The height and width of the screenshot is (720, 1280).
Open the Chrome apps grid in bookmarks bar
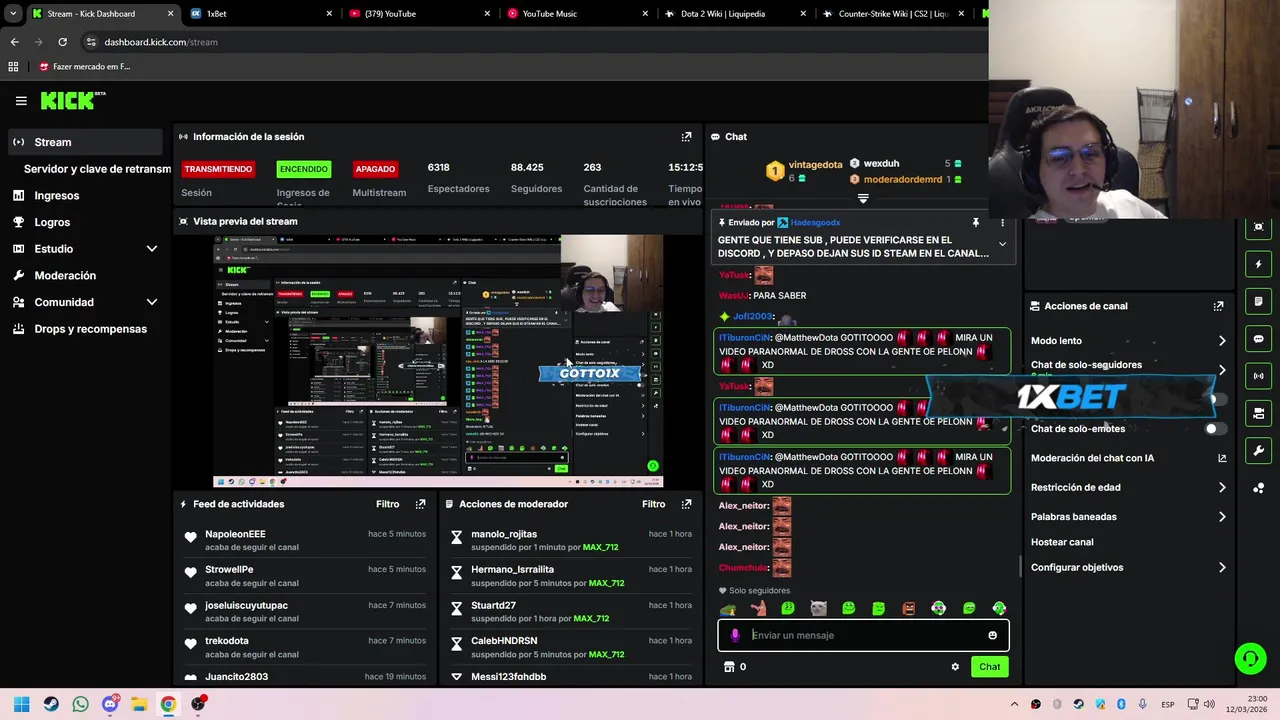[x=13, y=67]
